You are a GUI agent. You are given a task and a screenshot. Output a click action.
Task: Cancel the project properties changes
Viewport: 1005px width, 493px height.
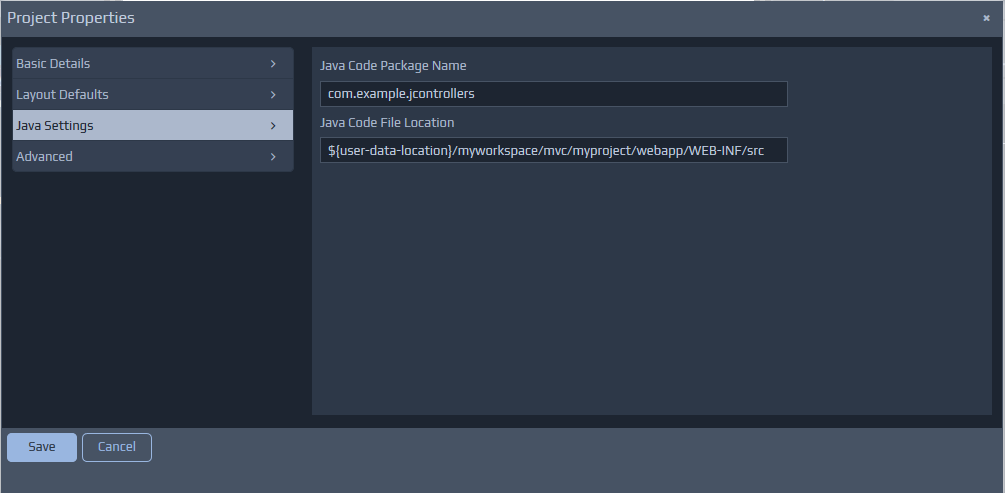click(x=116, y=447)
